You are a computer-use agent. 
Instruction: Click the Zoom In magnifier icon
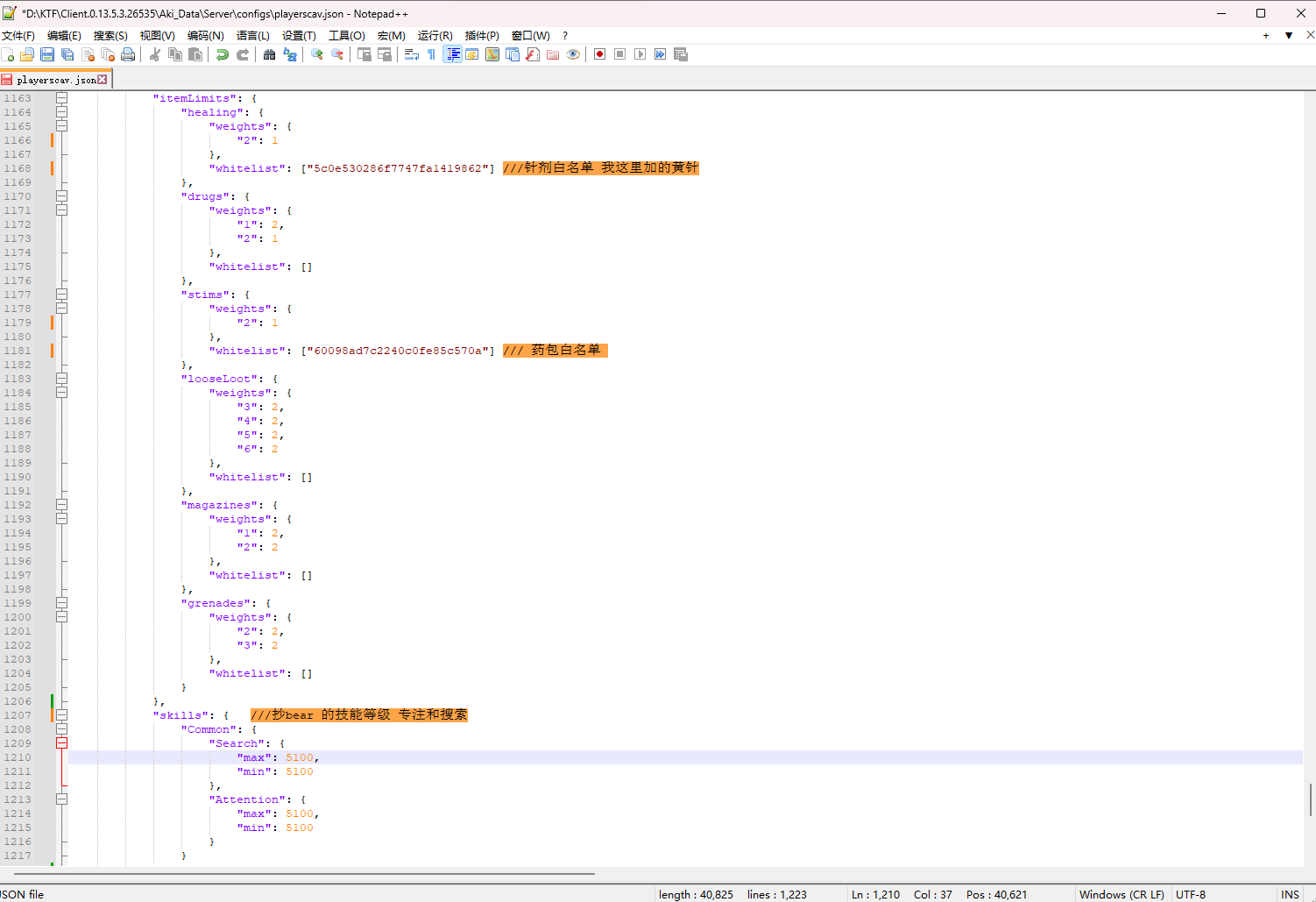pyautogui.click(x=317, y=54)
